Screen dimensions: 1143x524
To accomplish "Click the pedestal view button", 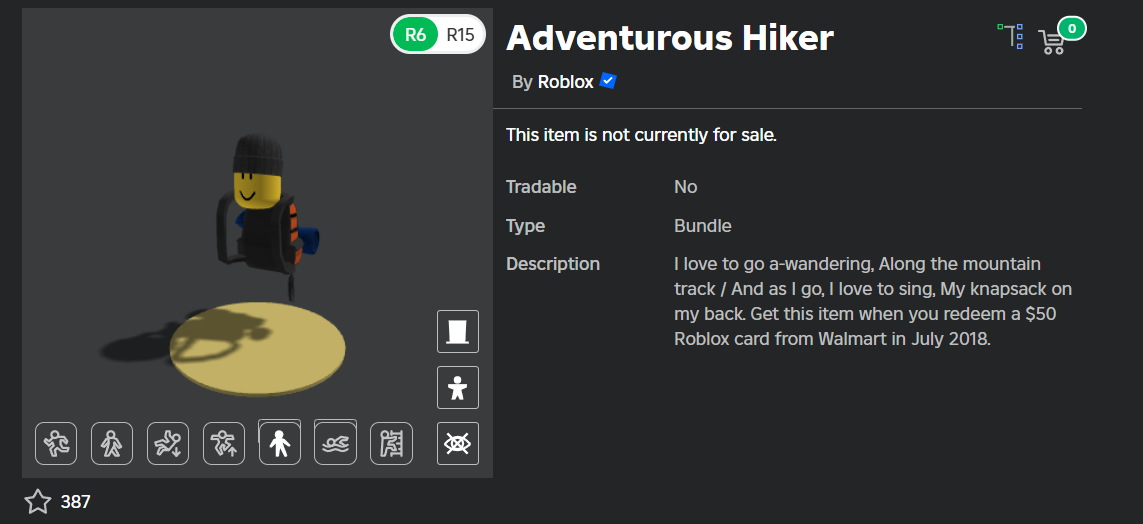I will point(458,332).
